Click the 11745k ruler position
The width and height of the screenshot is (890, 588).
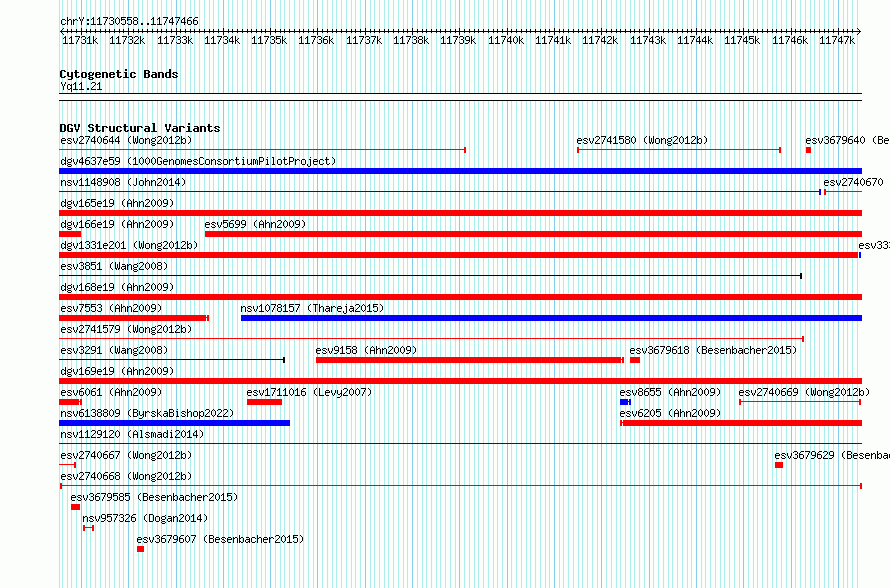tap(742, 40)
